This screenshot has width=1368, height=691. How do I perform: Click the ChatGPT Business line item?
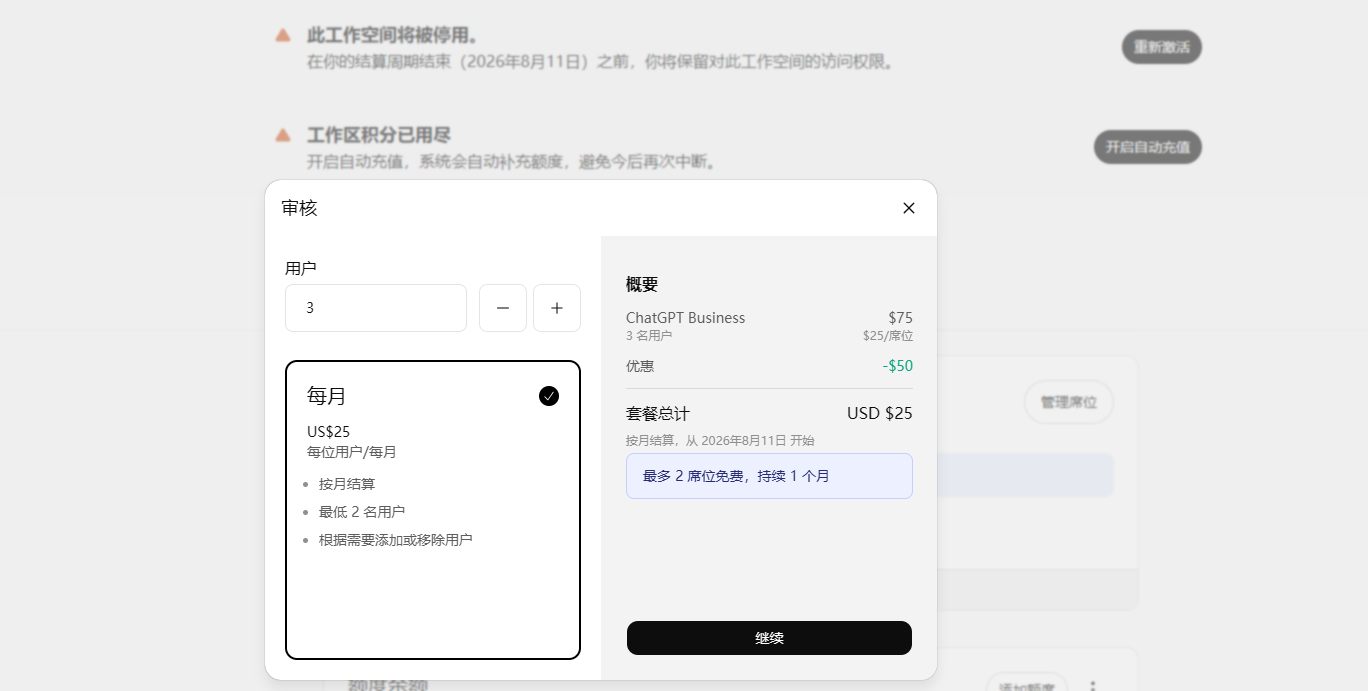point(685,318)
